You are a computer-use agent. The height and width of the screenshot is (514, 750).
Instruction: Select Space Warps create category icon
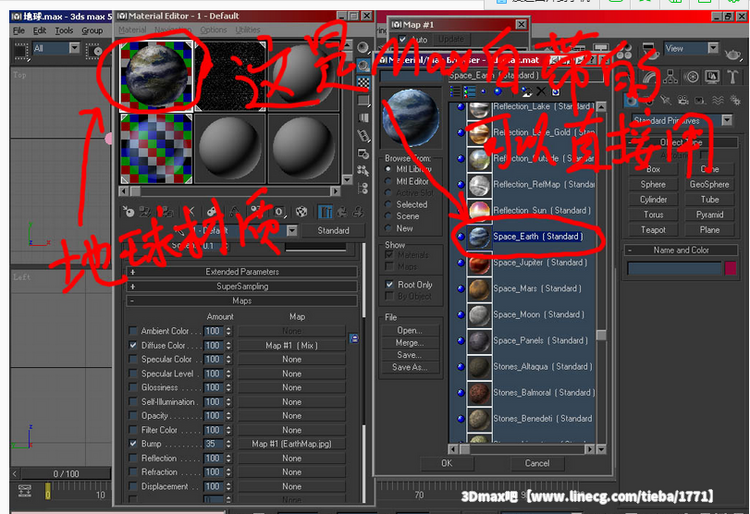[x=718, y=100]
